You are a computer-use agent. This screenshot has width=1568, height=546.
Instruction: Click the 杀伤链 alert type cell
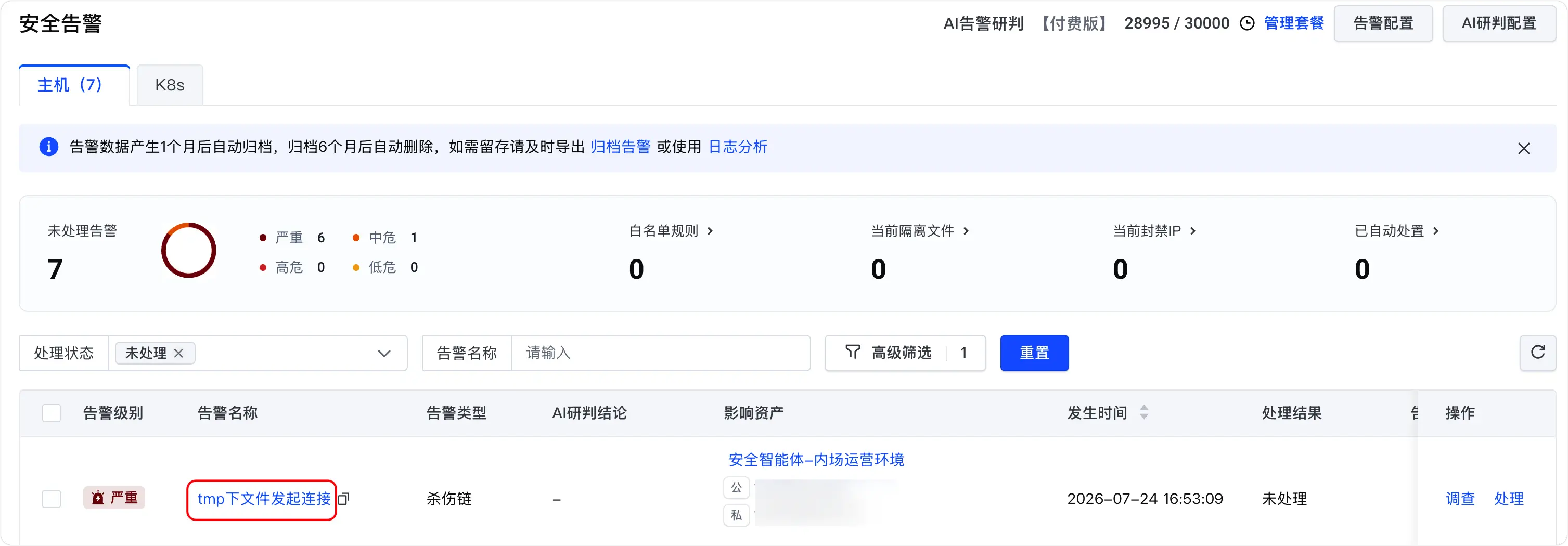click(x=449, y=499)
